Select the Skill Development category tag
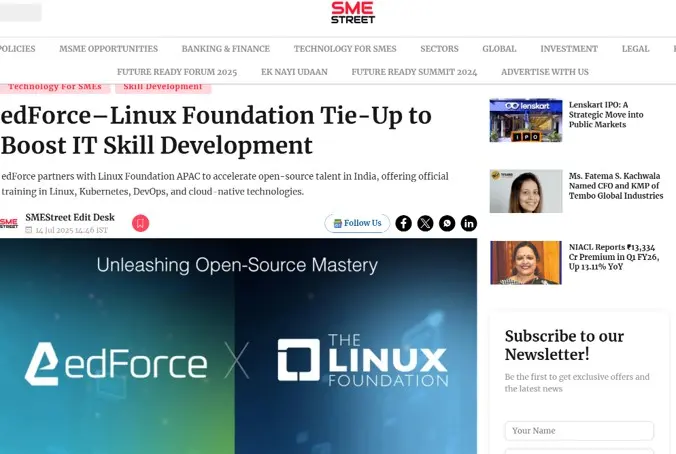This screenshot has height=454, width=676. (x=163, y=88)
